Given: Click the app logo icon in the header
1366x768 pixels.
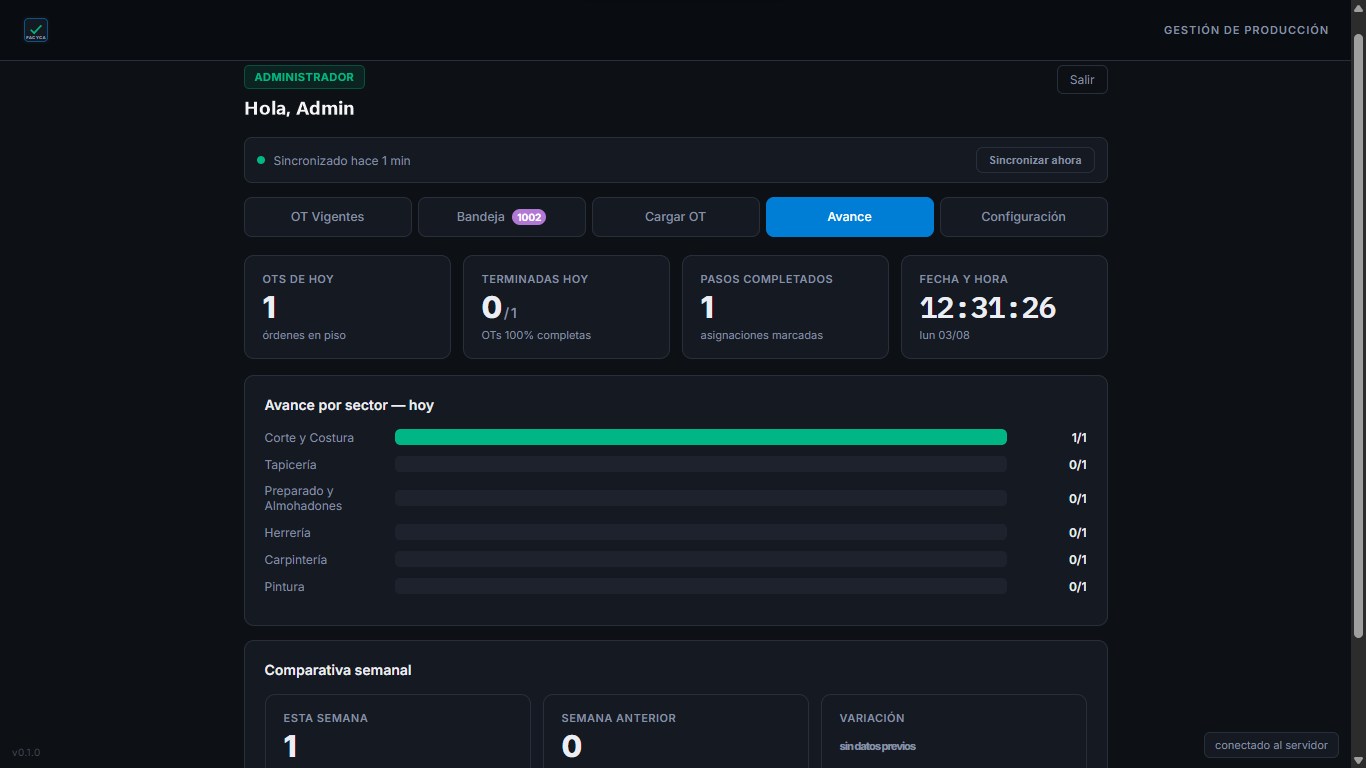Looking at the screenshot, I should [x=36, y=30].
